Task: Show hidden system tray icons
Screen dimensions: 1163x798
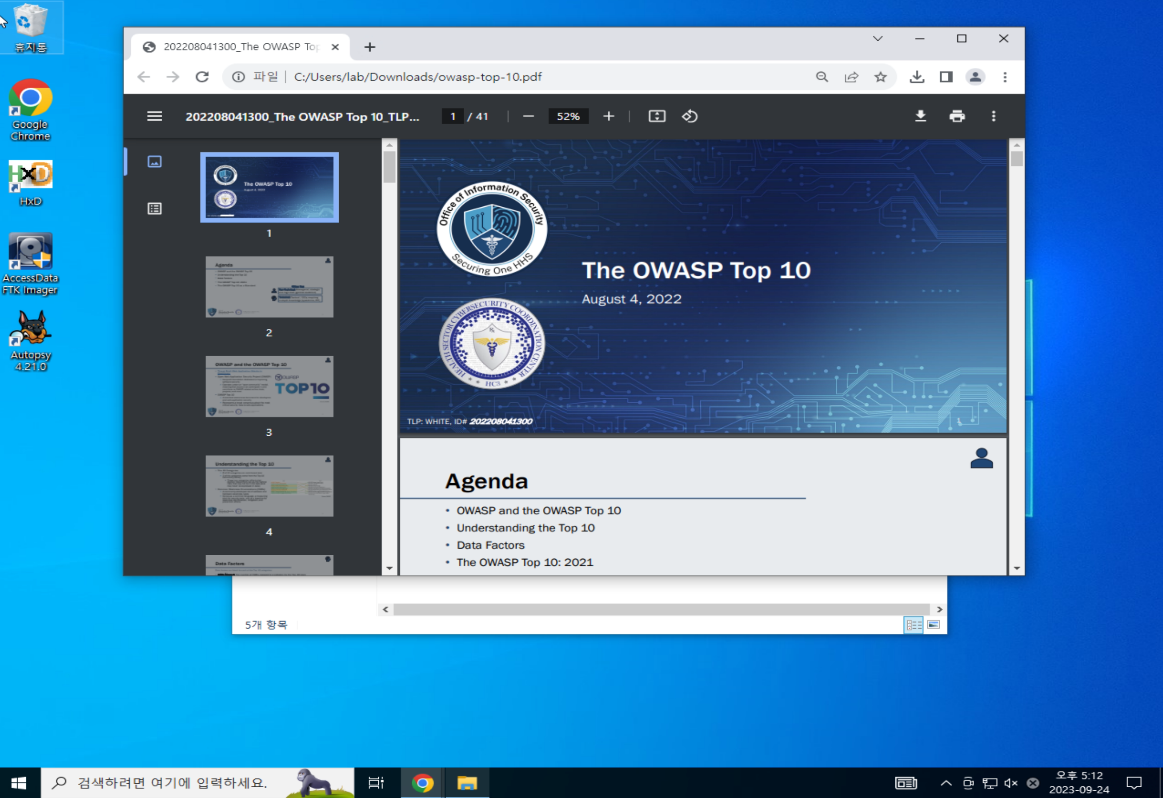Action: click(946, 783)
